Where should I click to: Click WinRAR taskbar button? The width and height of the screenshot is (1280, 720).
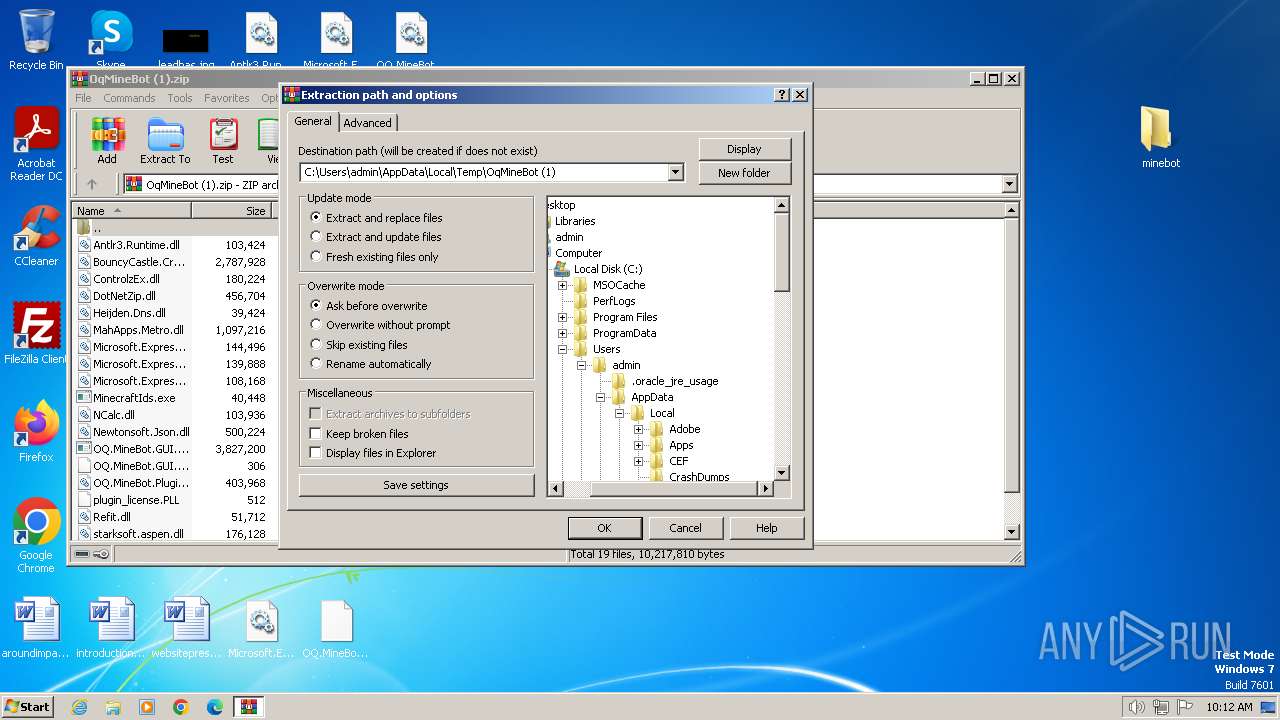coord(249,707)
